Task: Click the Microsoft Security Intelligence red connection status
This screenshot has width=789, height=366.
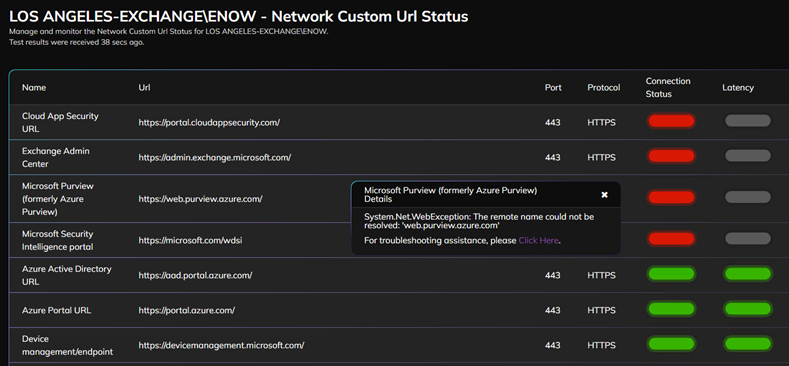Action: tap(671, 239)
